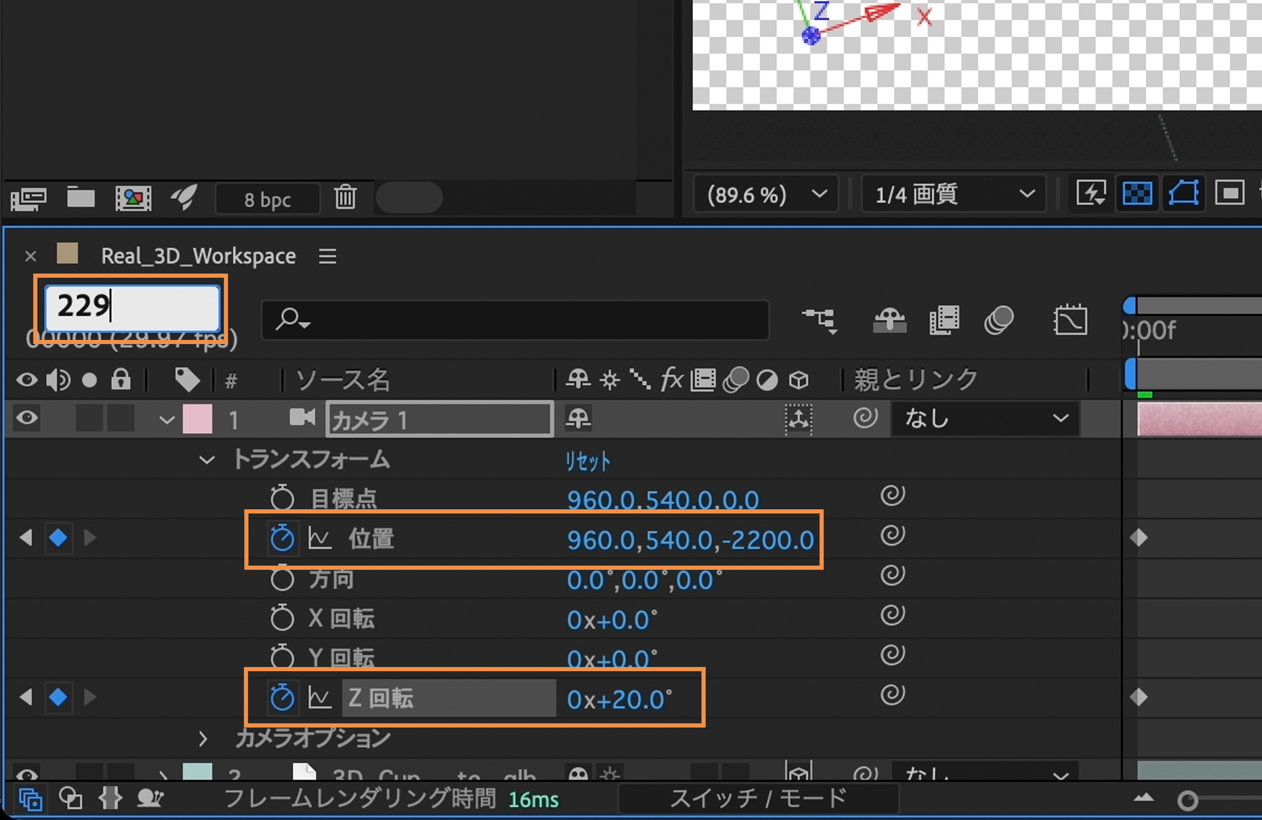The height and width of the screenshot is (820, 1262).
Task: Click expression pick whip for Z 回転
Action: pos(892,695)
